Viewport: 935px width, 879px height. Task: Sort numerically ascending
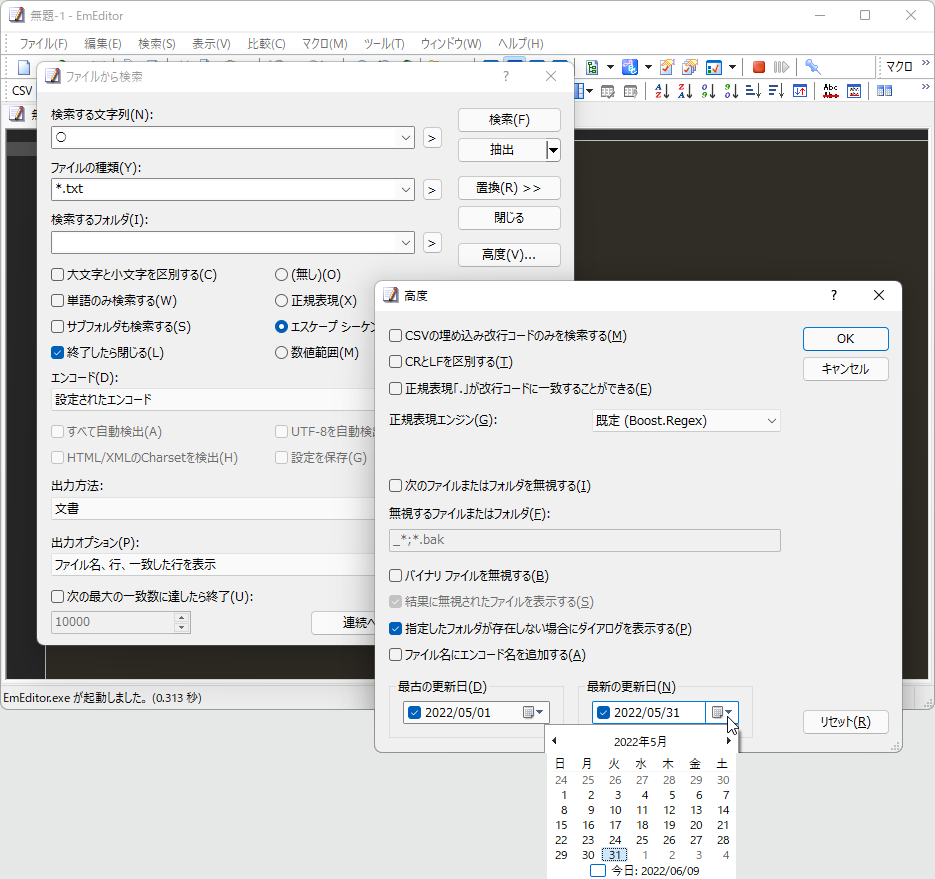[707, 90]
